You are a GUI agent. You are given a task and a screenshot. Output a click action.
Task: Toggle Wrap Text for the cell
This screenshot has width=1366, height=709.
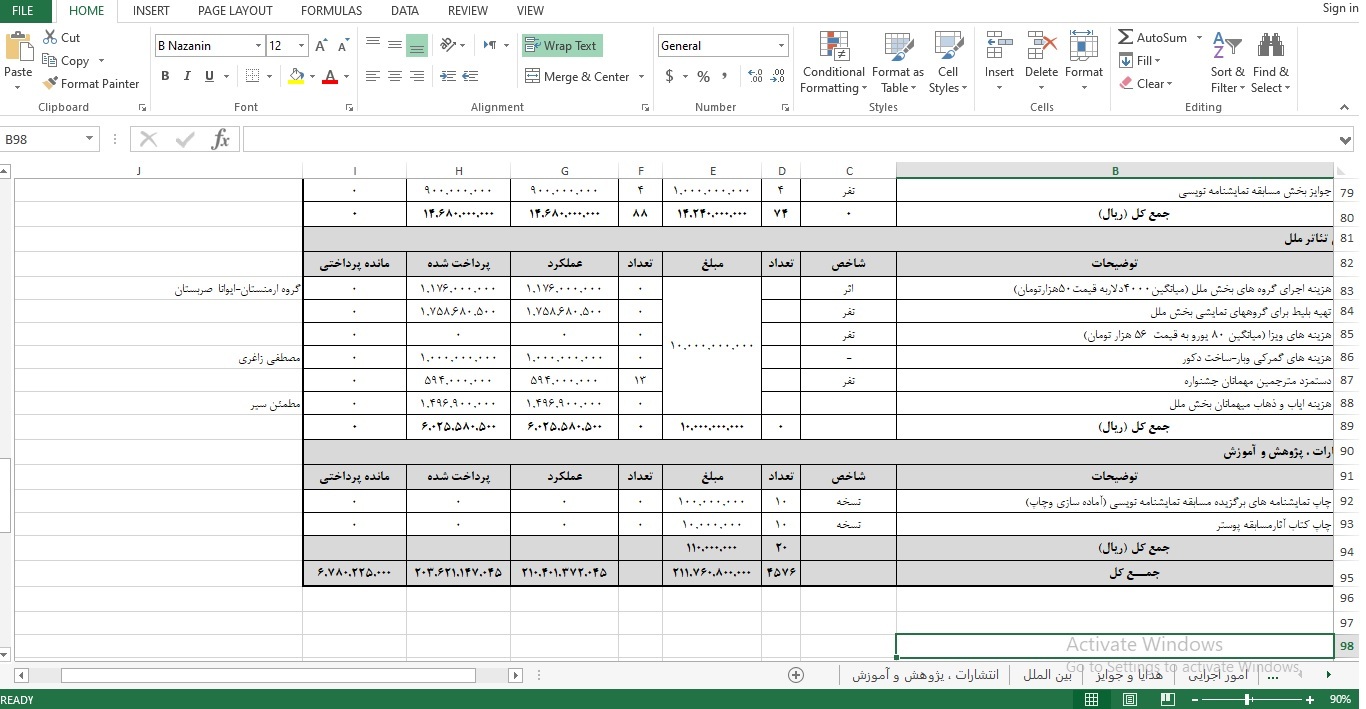(561, 46)
